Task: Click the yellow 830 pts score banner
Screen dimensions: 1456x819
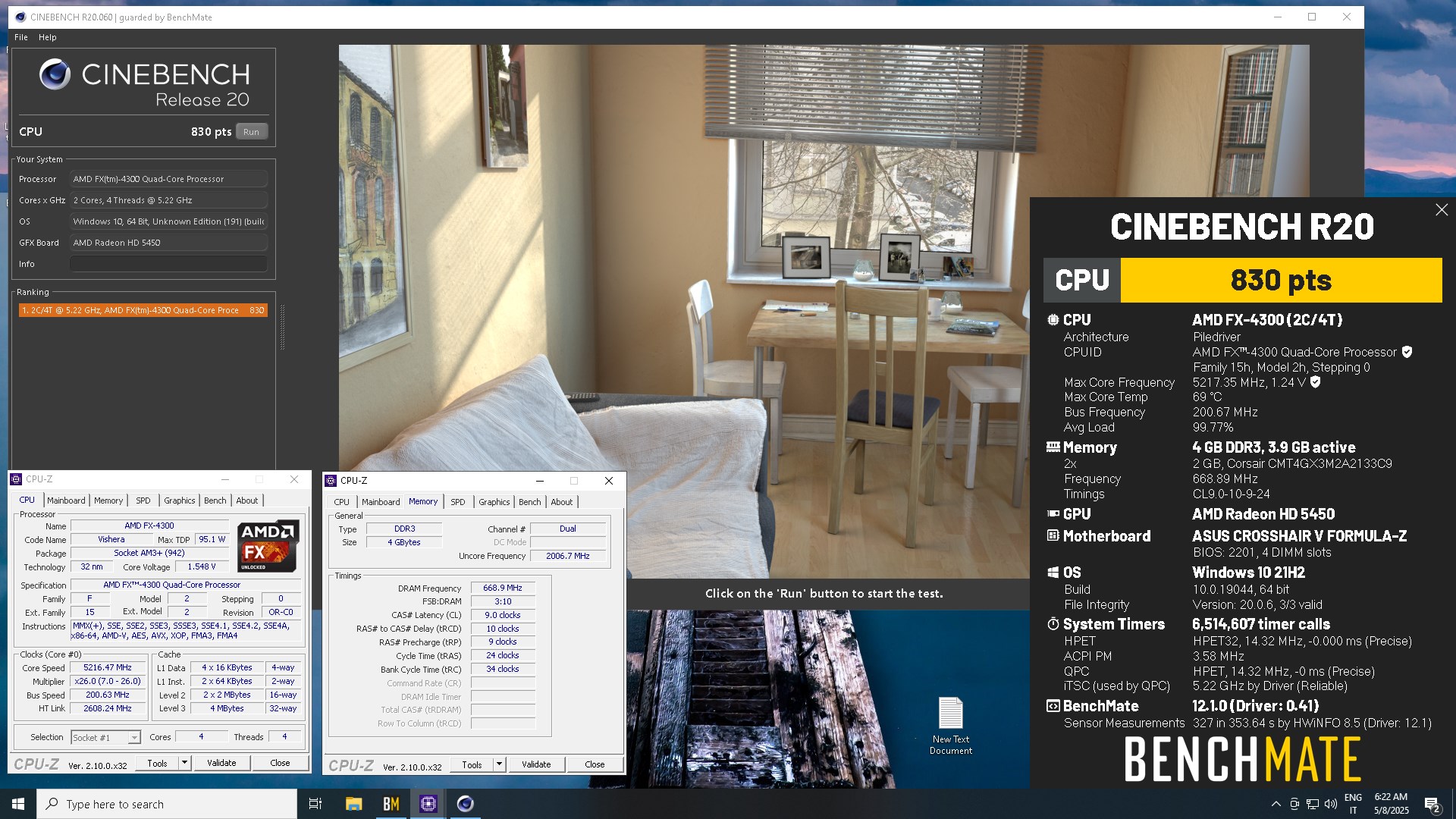Action: click(1281, 281)
